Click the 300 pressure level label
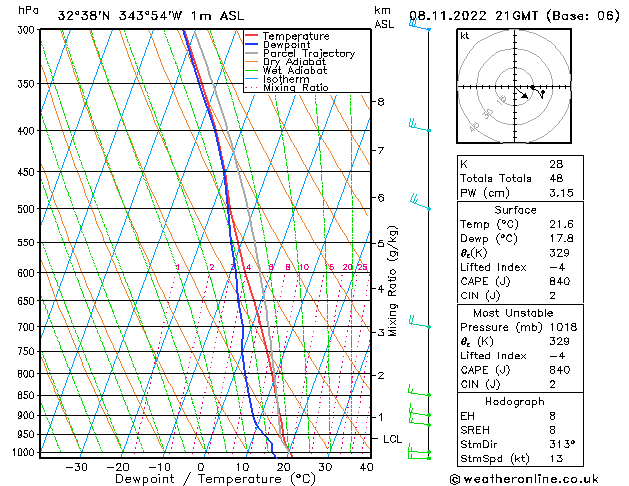 pyautogui.click(x=28, y=30)
